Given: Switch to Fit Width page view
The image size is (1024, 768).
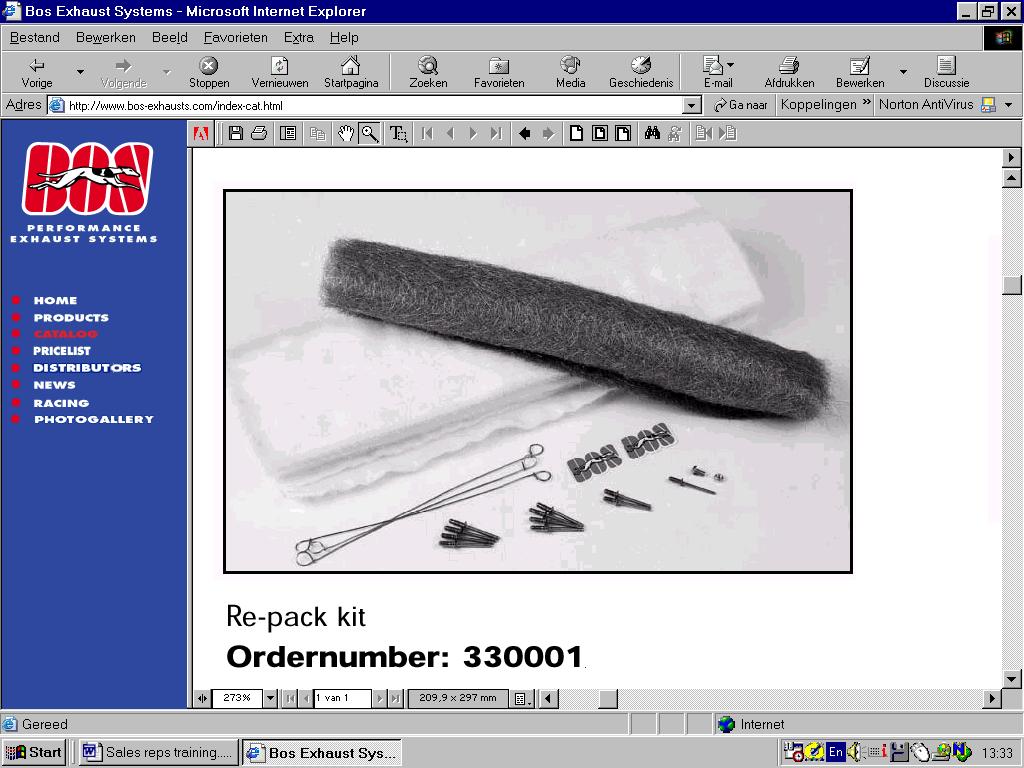Looking at the screenshot, I should pos(623,133).
